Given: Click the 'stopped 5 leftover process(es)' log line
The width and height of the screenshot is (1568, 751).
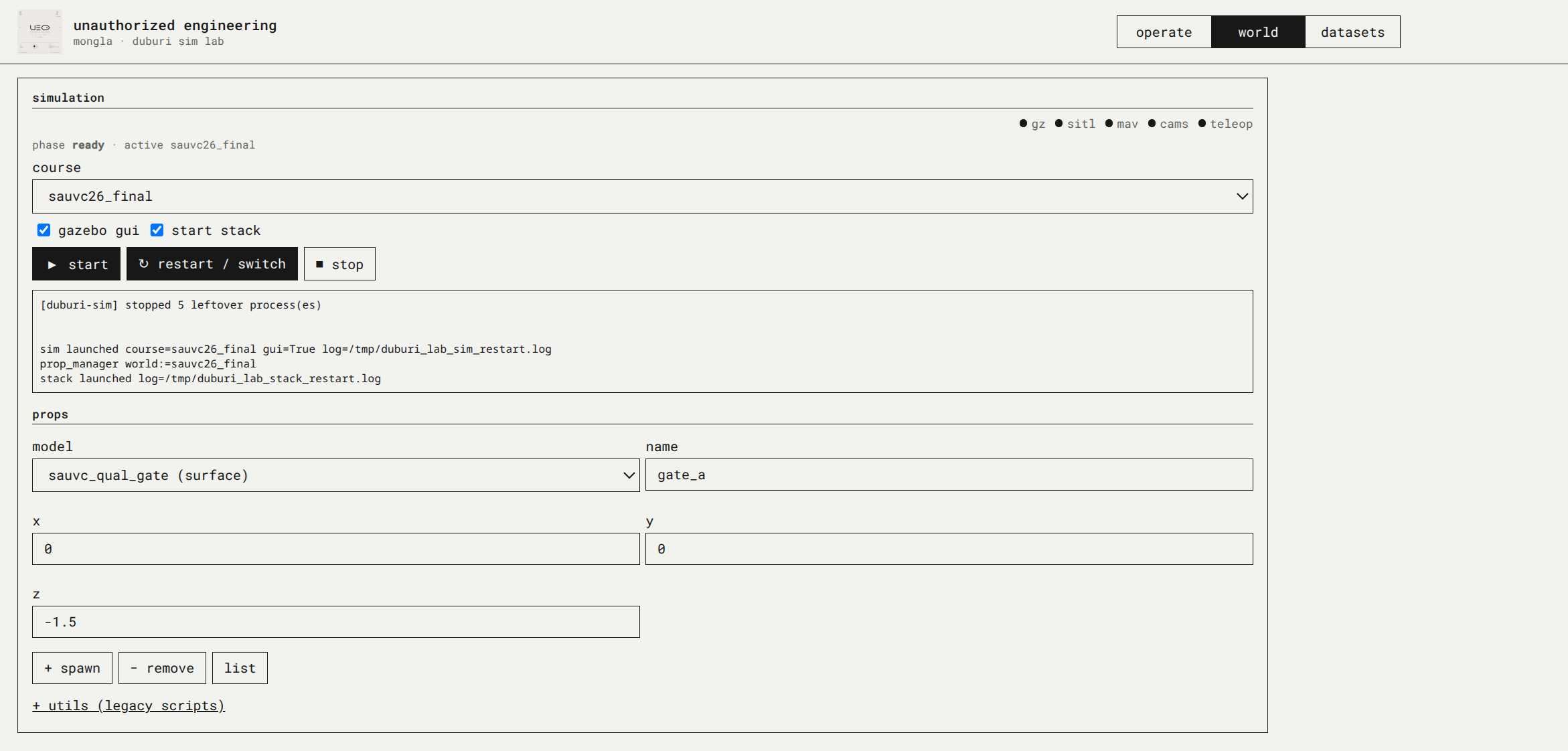Looking at the screenshot, I should 181,305.
